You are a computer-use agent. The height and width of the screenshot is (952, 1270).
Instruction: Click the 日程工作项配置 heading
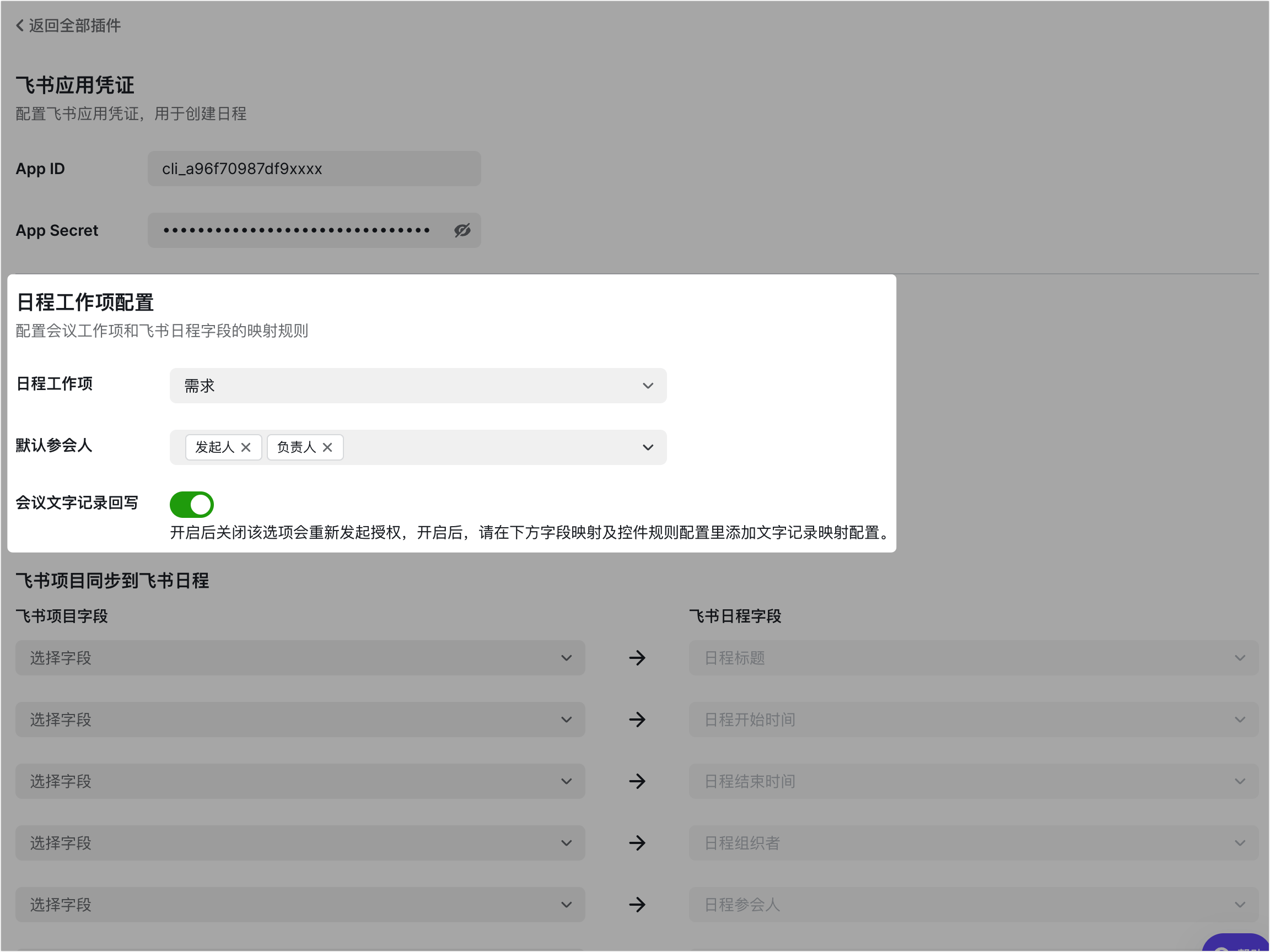click(85, 302)
